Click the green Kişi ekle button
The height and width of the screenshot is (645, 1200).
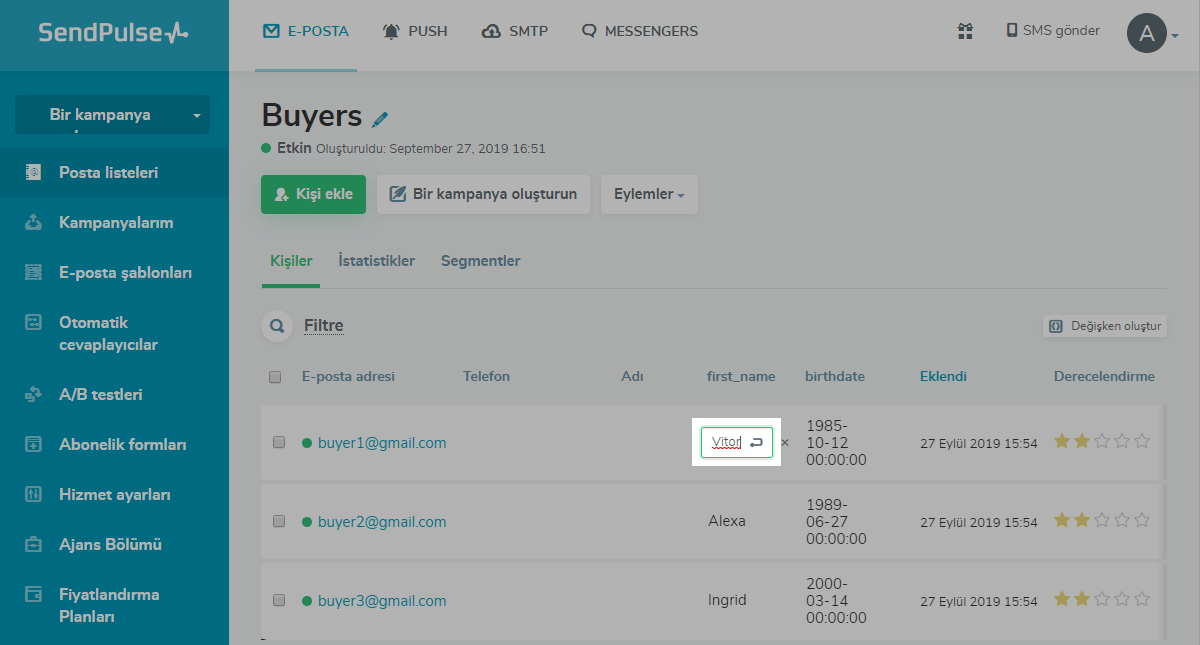coord(313,194)
